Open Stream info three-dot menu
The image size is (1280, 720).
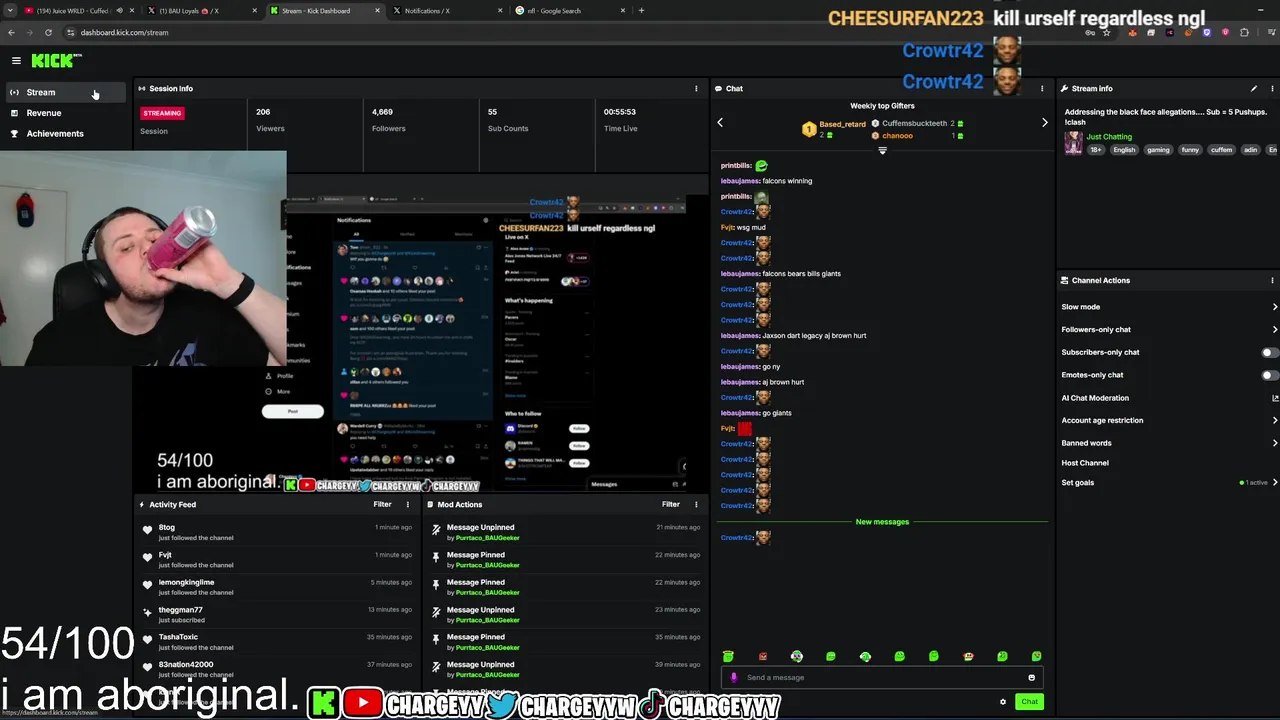tap(1272, 89)
